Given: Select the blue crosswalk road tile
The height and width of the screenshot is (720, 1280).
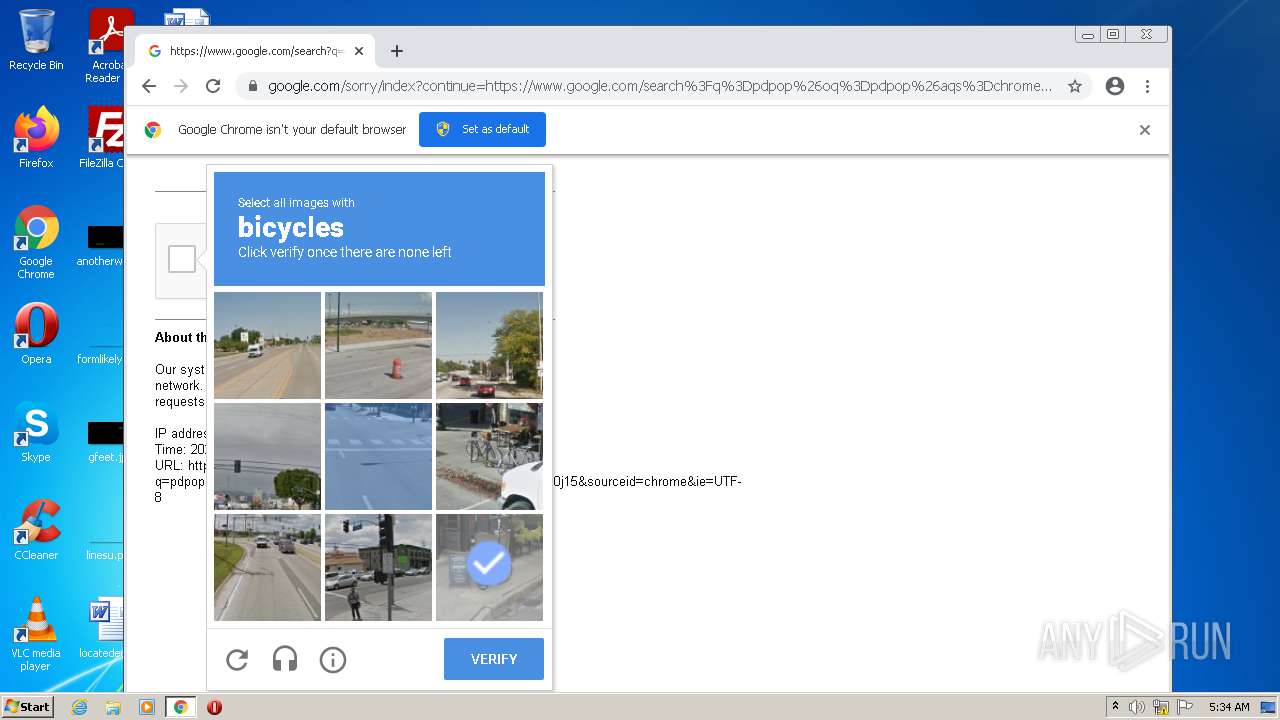Looking at the screenshot, I should [x=378, y=456].
